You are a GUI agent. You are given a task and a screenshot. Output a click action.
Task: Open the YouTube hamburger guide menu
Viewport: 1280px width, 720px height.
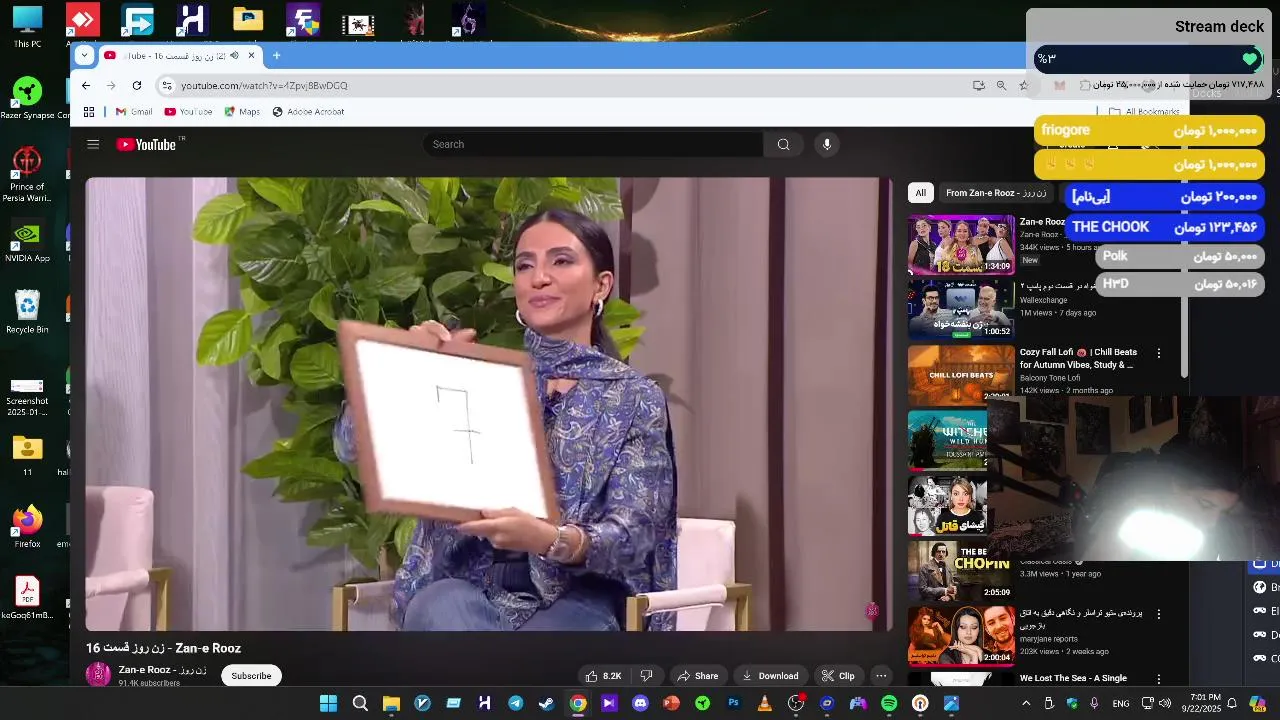click(93, 144)
